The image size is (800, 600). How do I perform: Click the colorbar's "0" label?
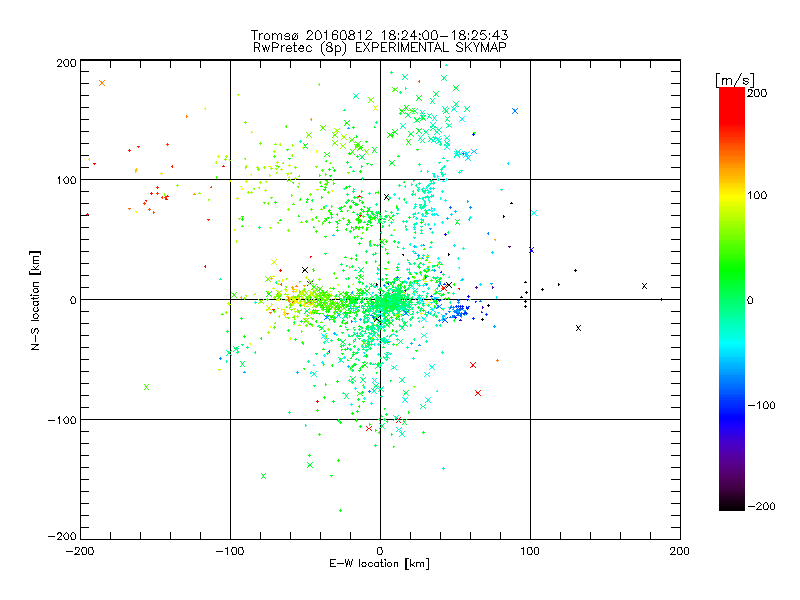(750, 300)
